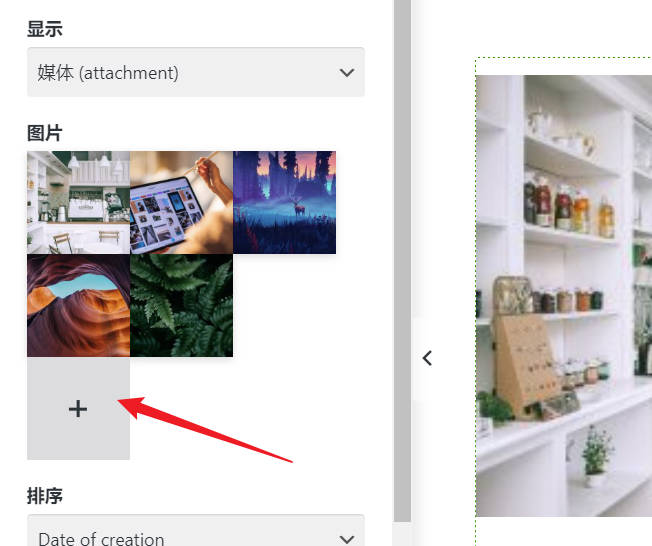Image resolution: width=652 pixels, height=546 pixels.
Task: Collapse the settings panel with the left arrow
Action: [x=427, y=358]
